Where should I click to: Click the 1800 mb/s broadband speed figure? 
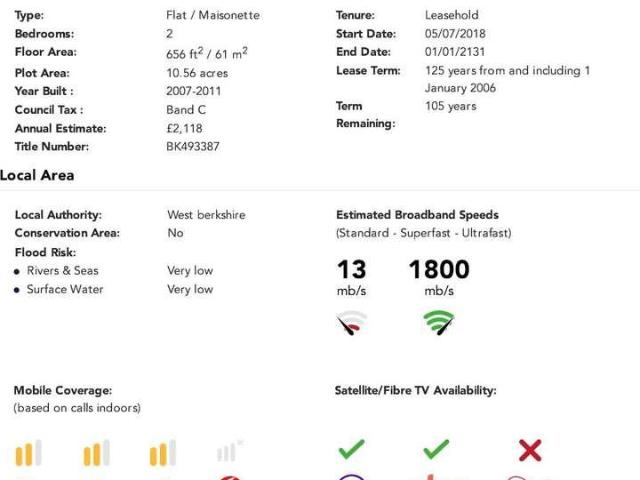pos(438,269)
